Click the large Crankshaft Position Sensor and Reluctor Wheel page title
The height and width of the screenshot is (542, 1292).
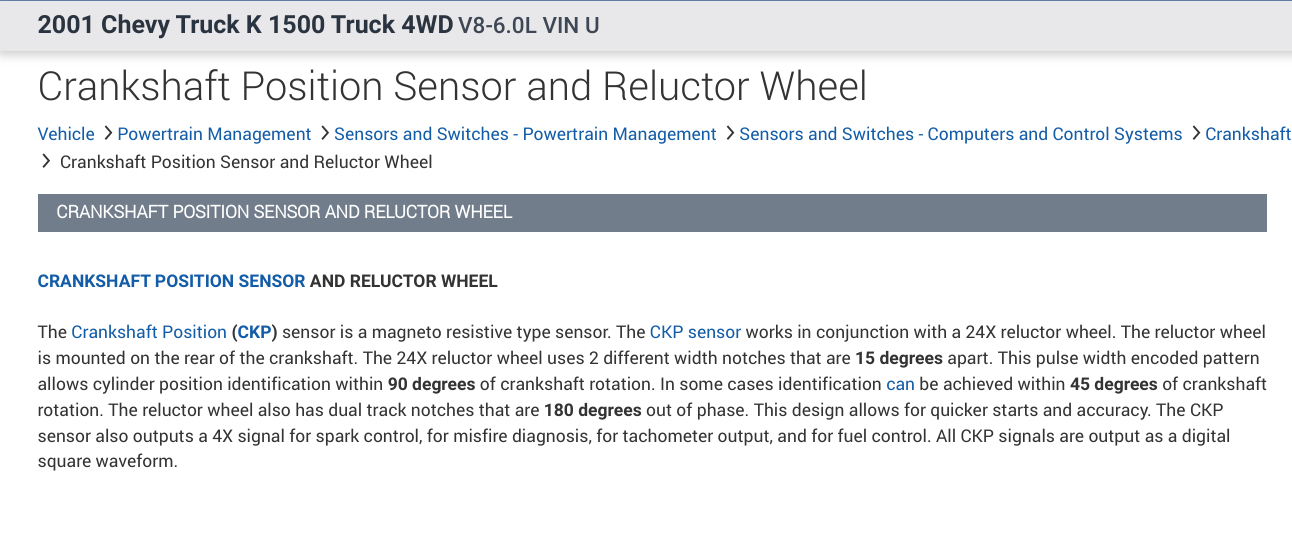point(452,86)
